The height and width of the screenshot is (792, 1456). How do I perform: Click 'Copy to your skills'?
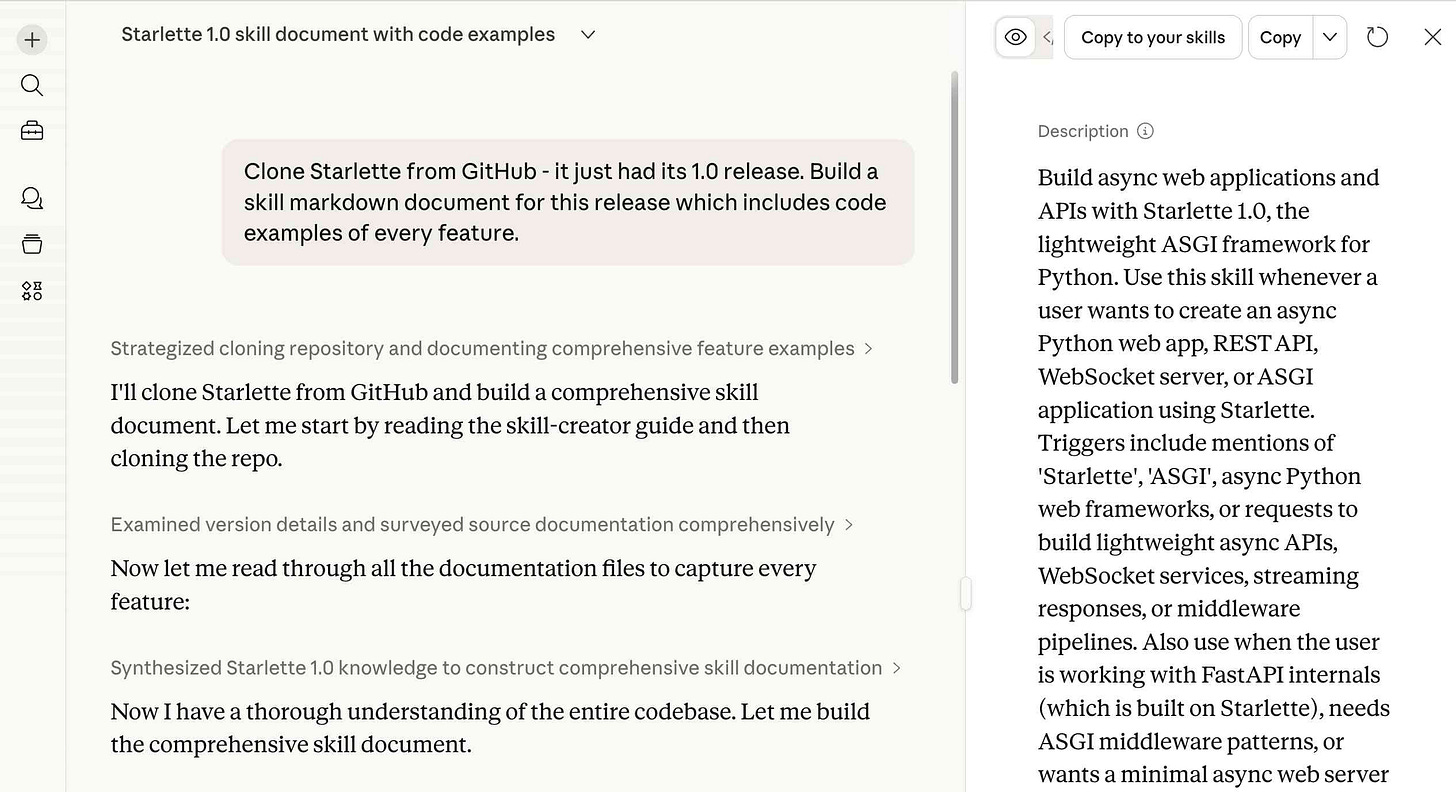tap(1153, 37)
